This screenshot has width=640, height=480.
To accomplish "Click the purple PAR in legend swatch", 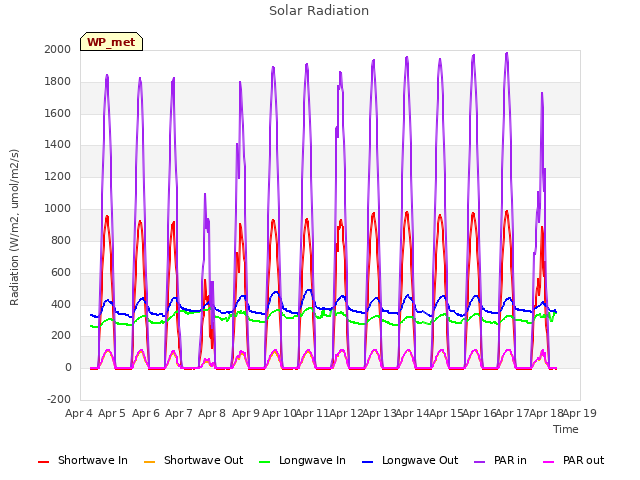I will click(x=480, y=462).
